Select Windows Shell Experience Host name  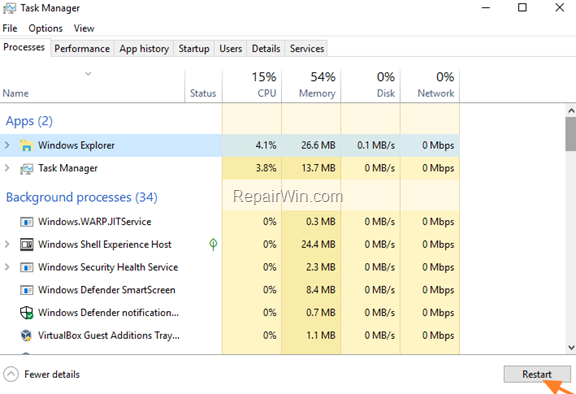click(105, 245)
